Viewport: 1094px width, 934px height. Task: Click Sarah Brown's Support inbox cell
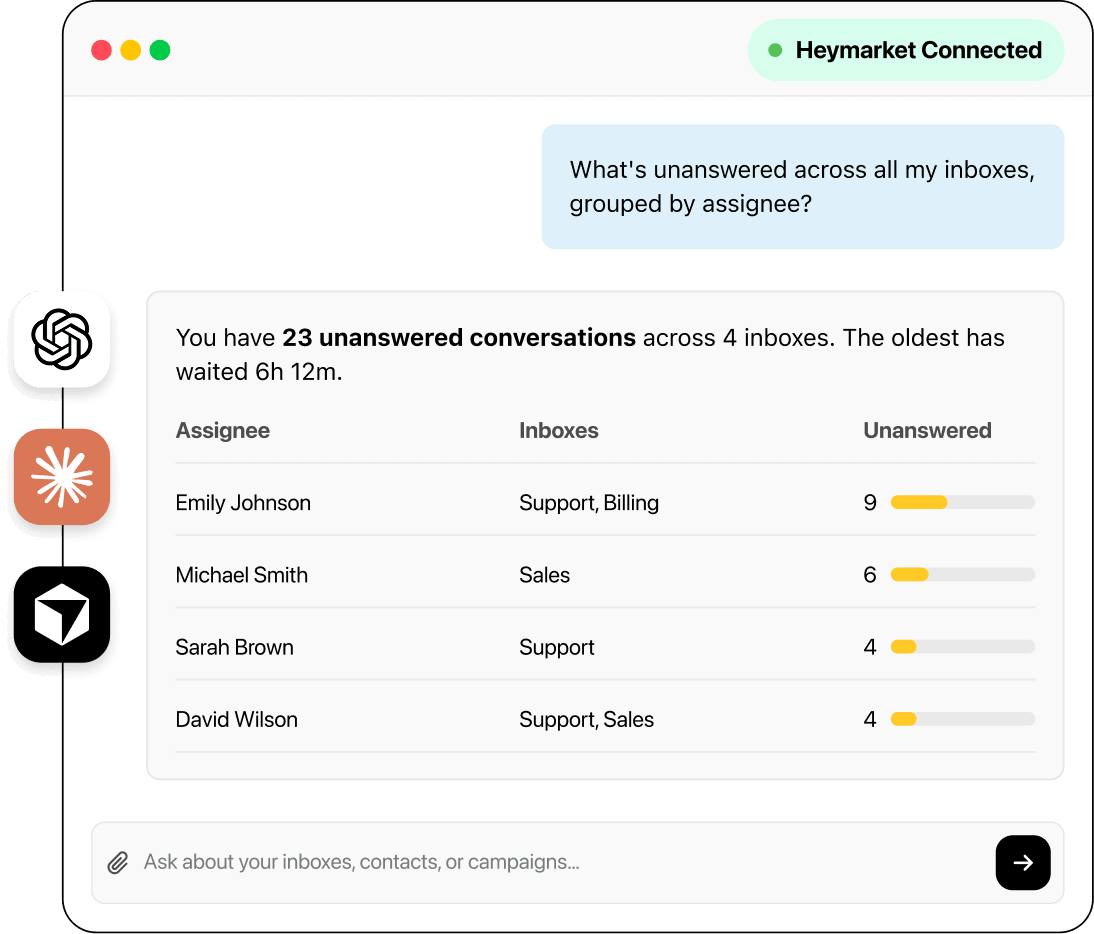(557, 647)
